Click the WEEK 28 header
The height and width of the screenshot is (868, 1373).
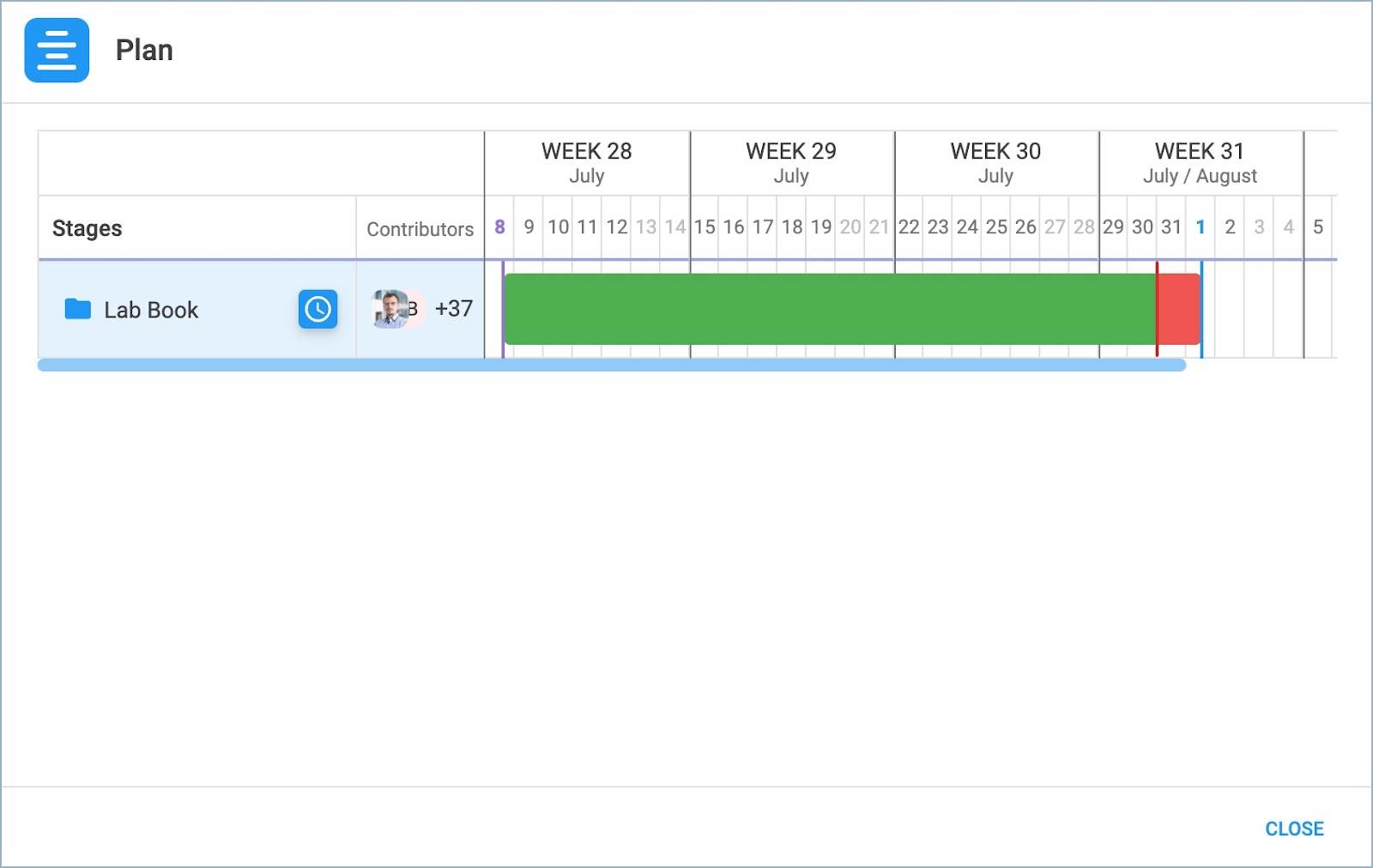click(x=587, y=163)
